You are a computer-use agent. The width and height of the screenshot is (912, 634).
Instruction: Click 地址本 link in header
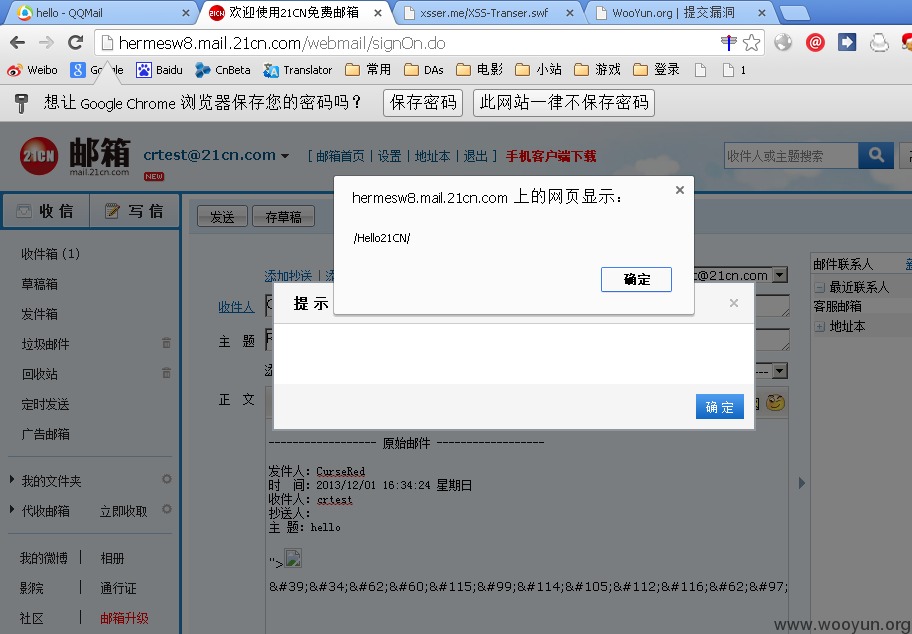(432, 156)
